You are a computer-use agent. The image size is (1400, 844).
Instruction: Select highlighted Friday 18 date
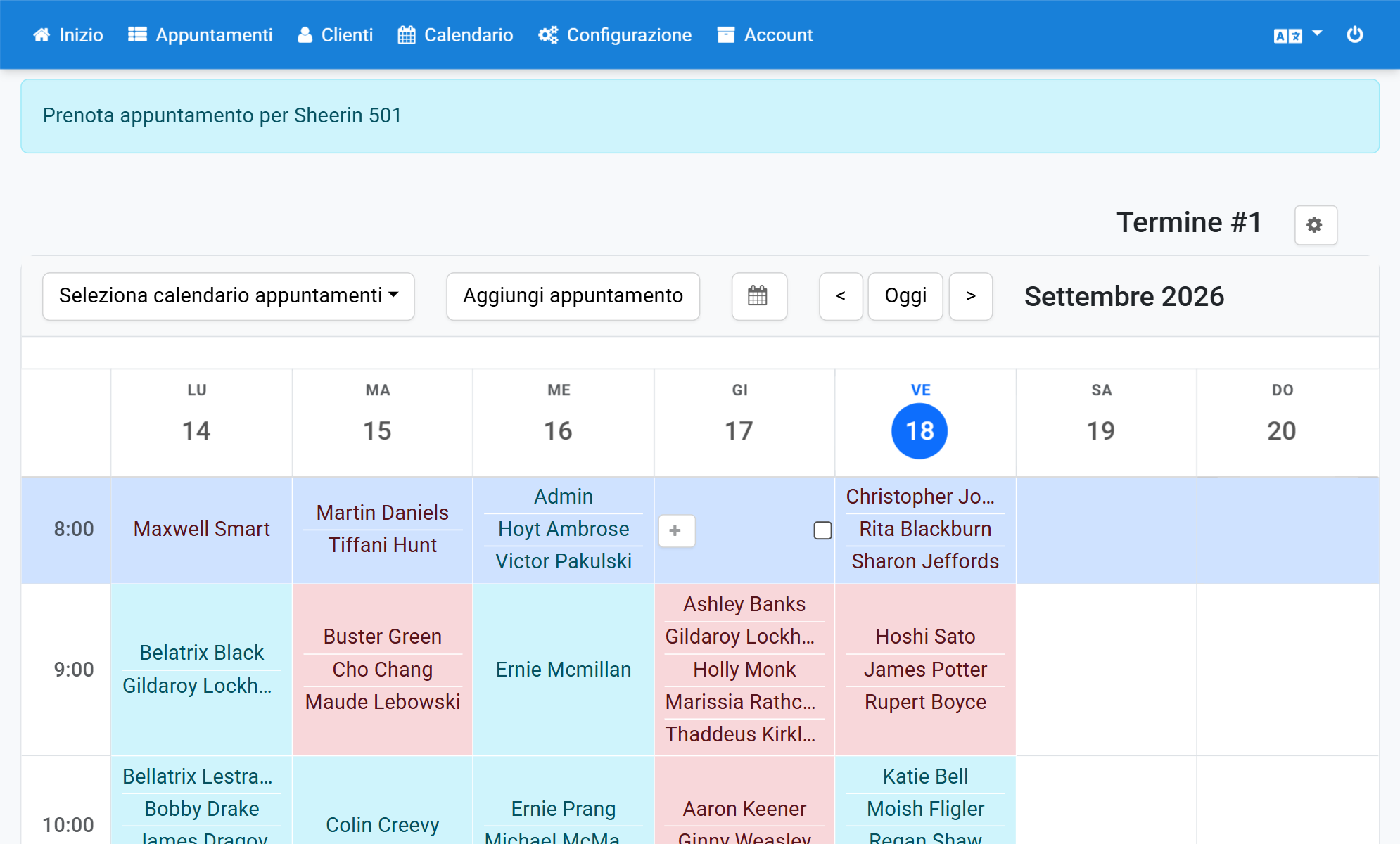click(919, 430)
